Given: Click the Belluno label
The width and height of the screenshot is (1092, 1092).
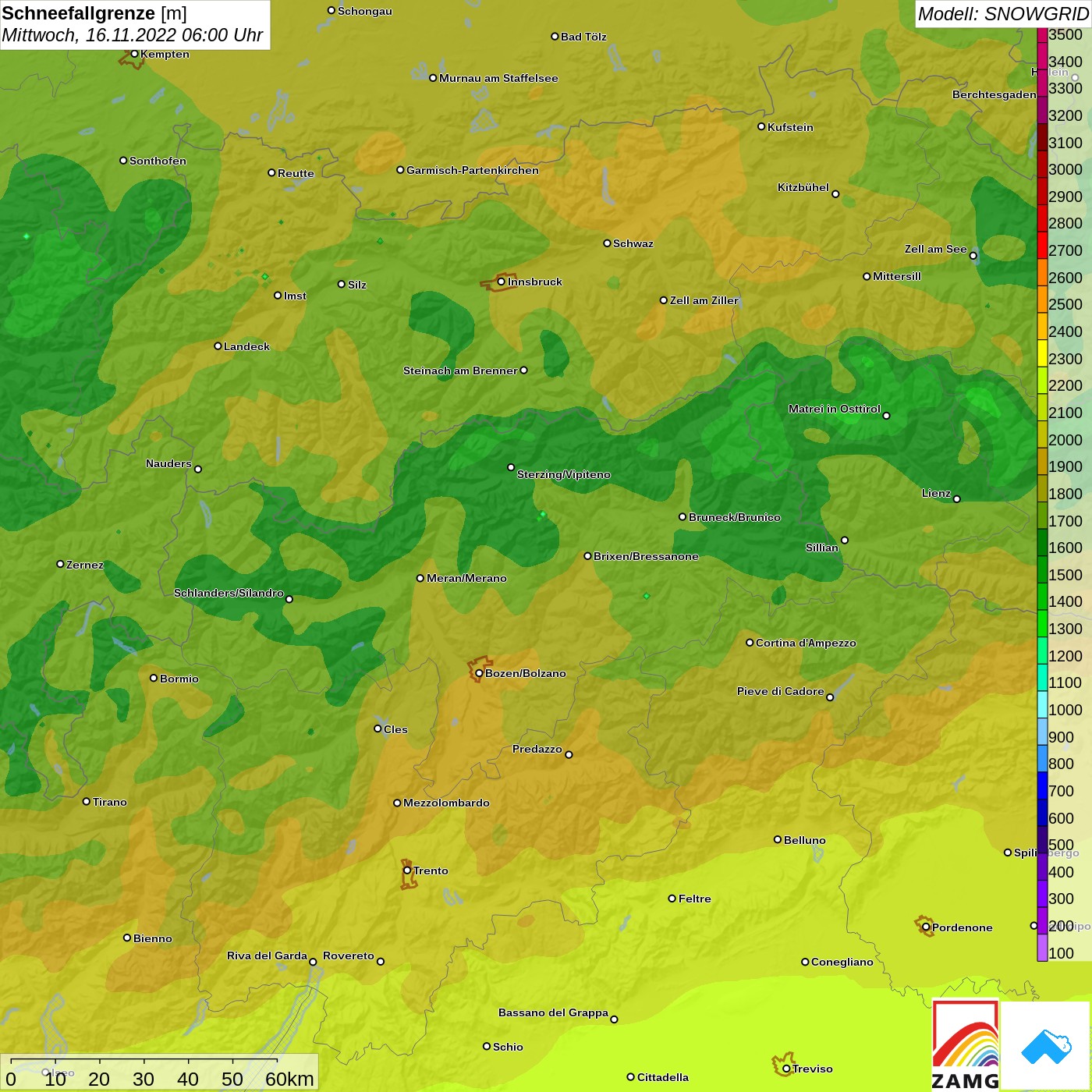Looking at the screenshot, I should tap(805, 840).
